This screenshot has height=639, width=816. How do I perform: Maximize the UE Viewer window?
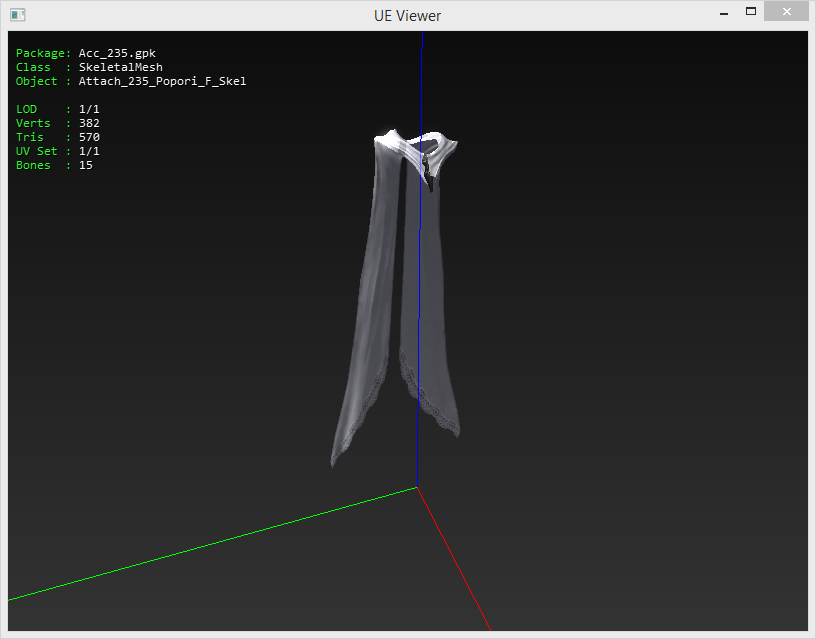click(x=750, y=12)
